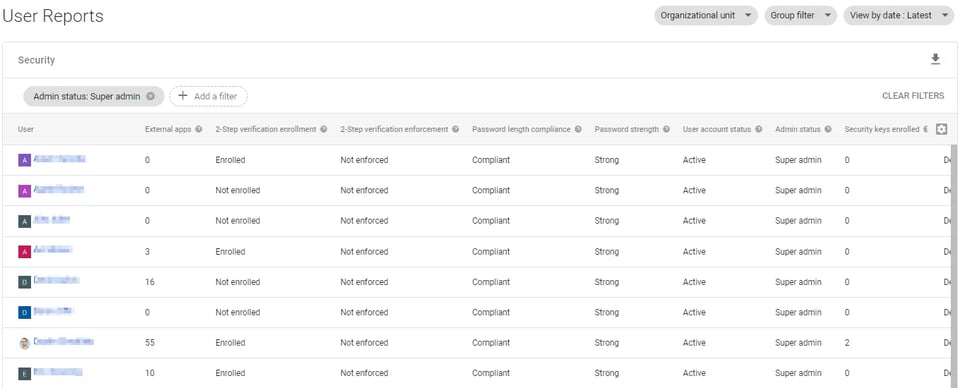
Task: Click the red A avatar on the 3 external apps row
Action: 24,252
